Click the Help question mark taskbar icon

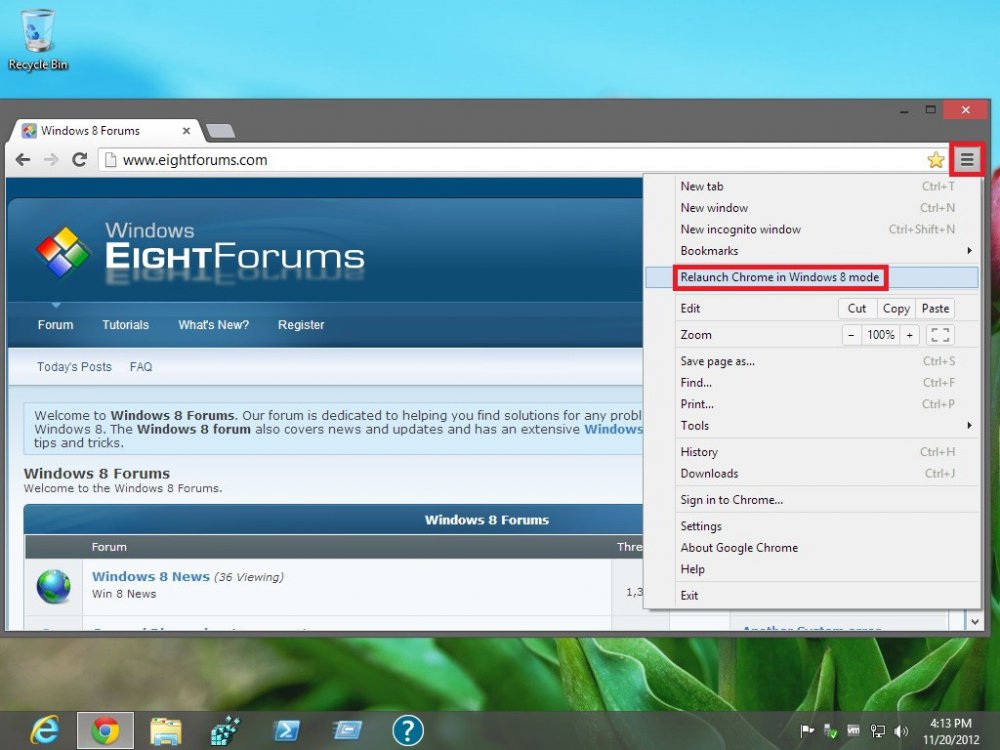407,730
